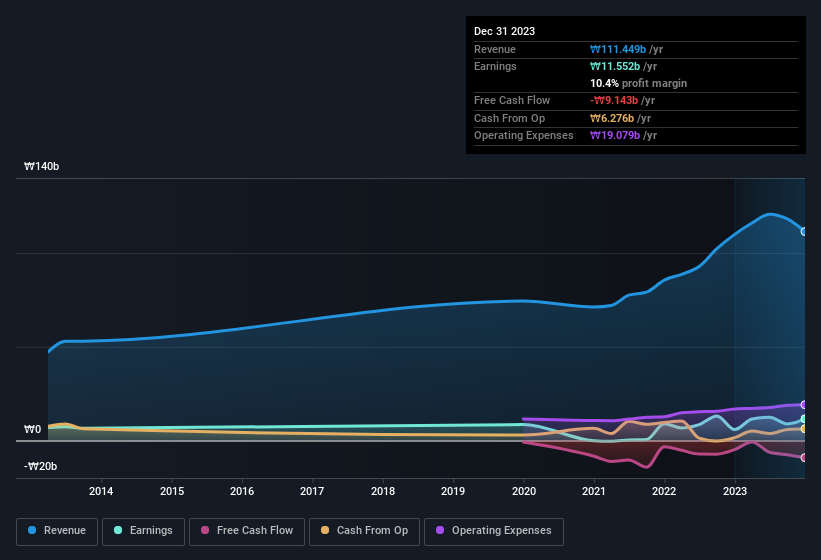Click the pink Free Cash Flow legend dot
Image resolution: width=821 pixels, height=560 pixels.
206,531
